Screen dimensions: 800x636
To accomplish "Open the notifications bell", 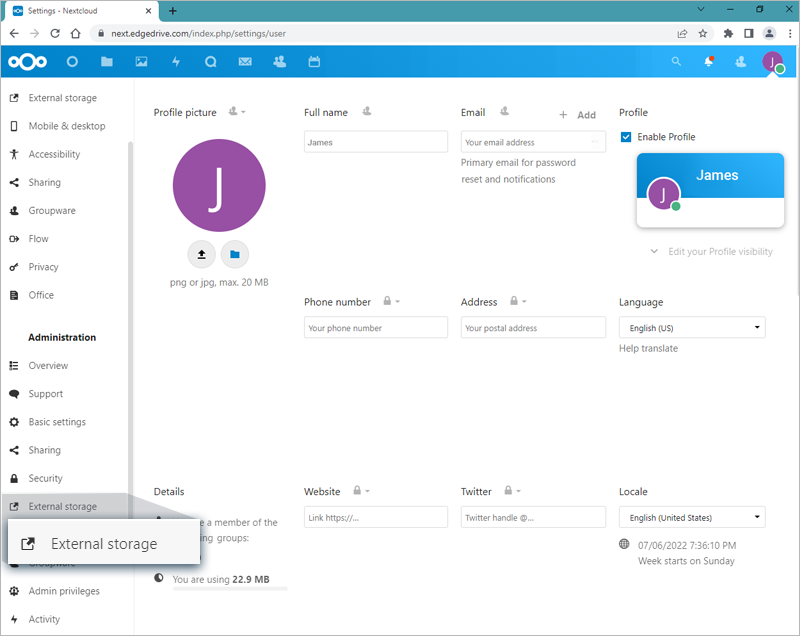I will point(709,62).
